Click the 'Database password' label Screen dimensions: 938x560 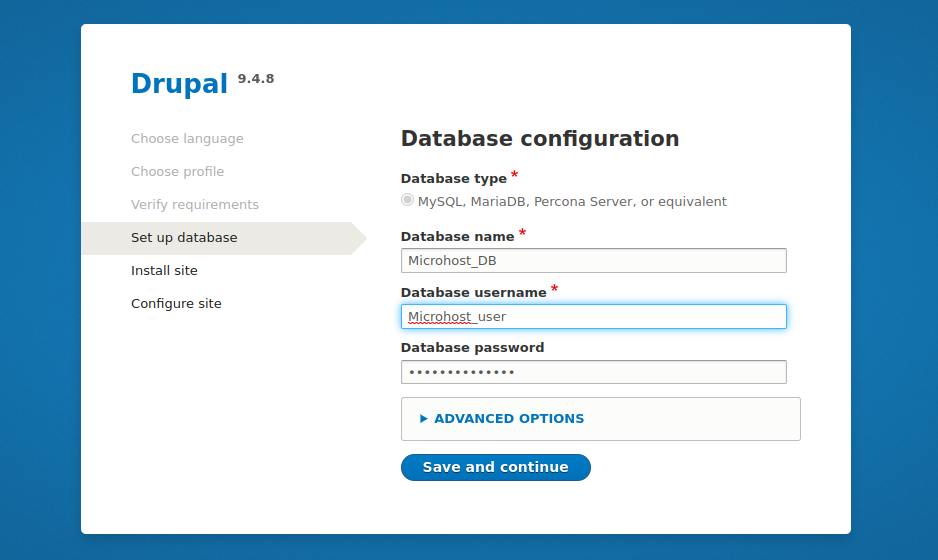tap(473, 348)
